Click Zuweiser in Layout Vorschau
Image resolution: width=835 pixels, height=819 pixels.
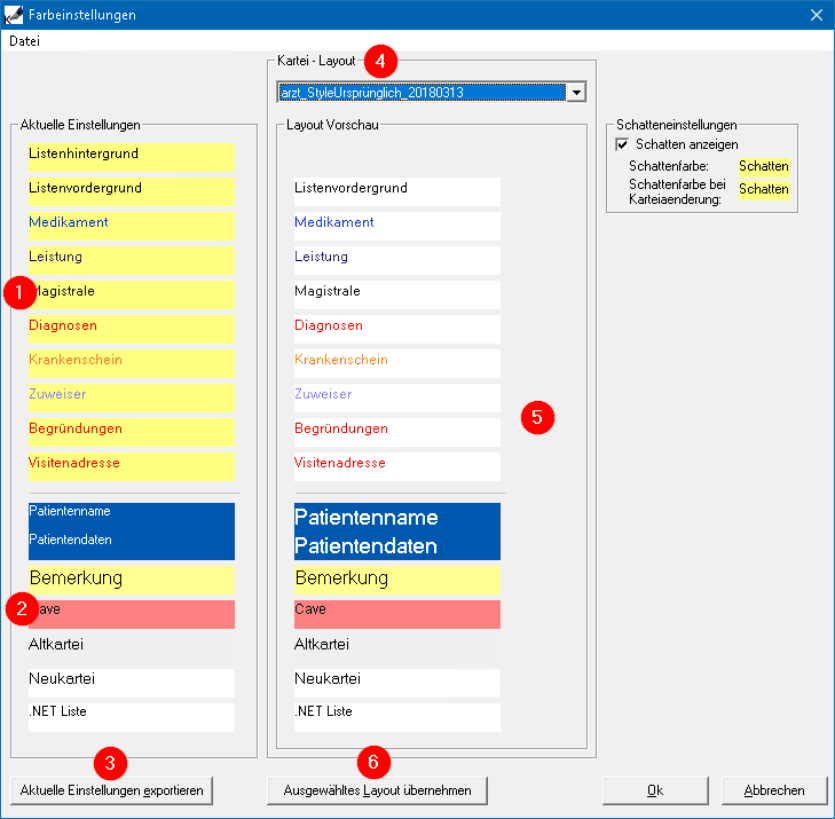click(x=397, y=398)
